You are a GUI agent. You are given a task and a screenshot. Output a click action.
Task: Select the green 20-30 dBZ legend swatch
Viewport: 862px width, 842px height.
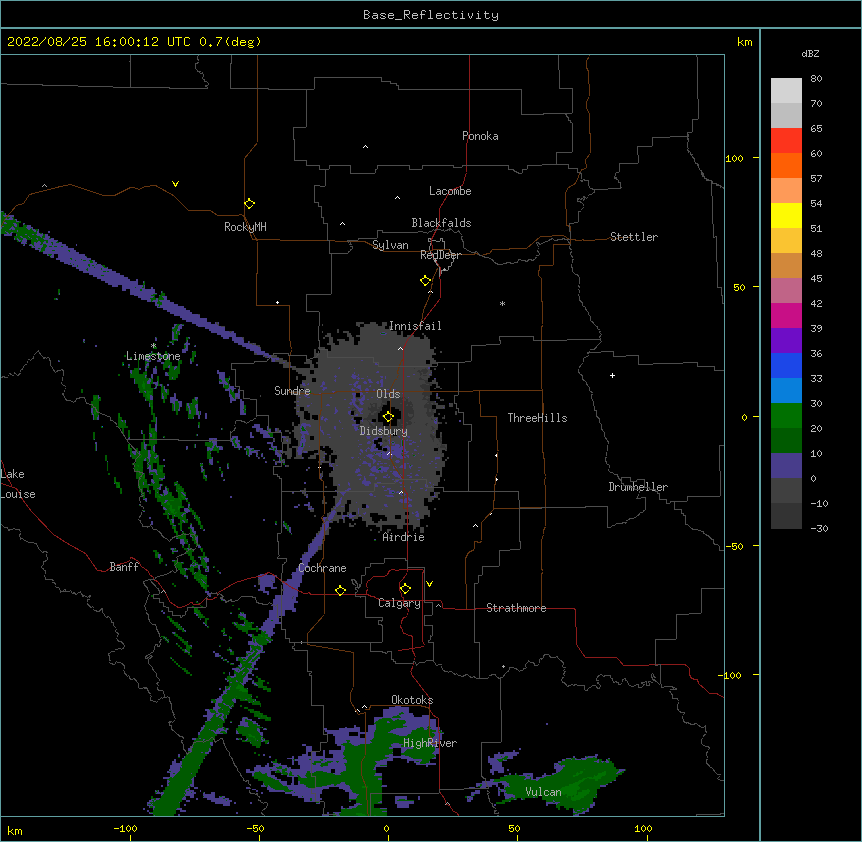click(x=786, y=416)
